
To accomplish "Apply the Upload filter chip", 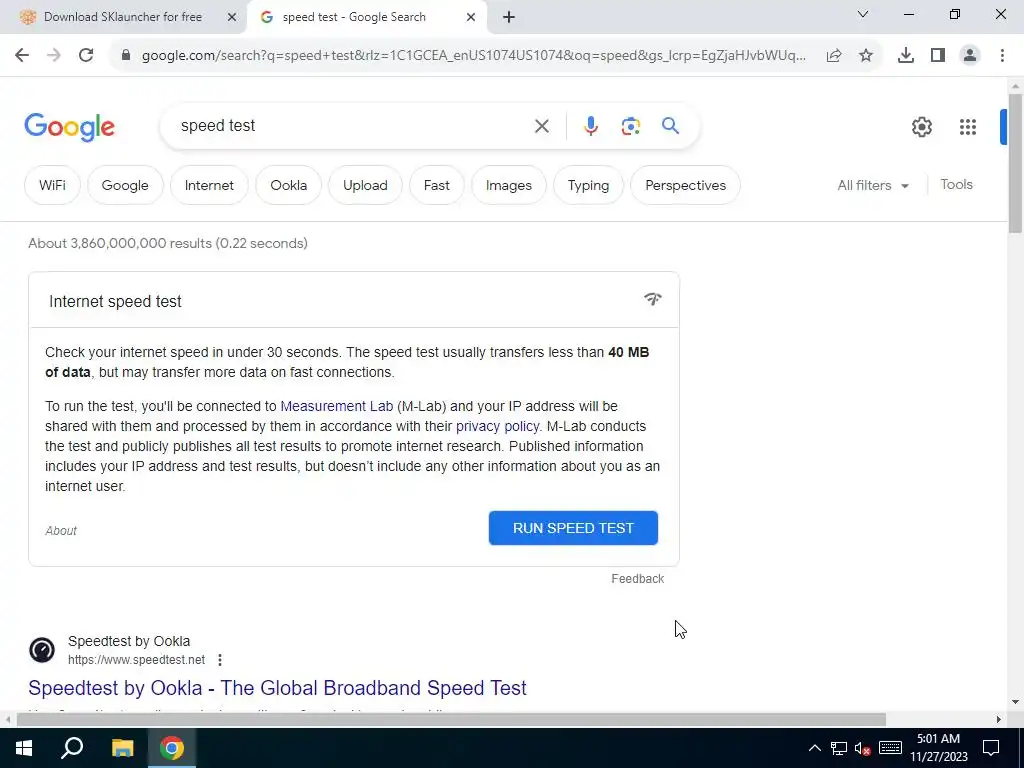I will [x=365, y=185].
